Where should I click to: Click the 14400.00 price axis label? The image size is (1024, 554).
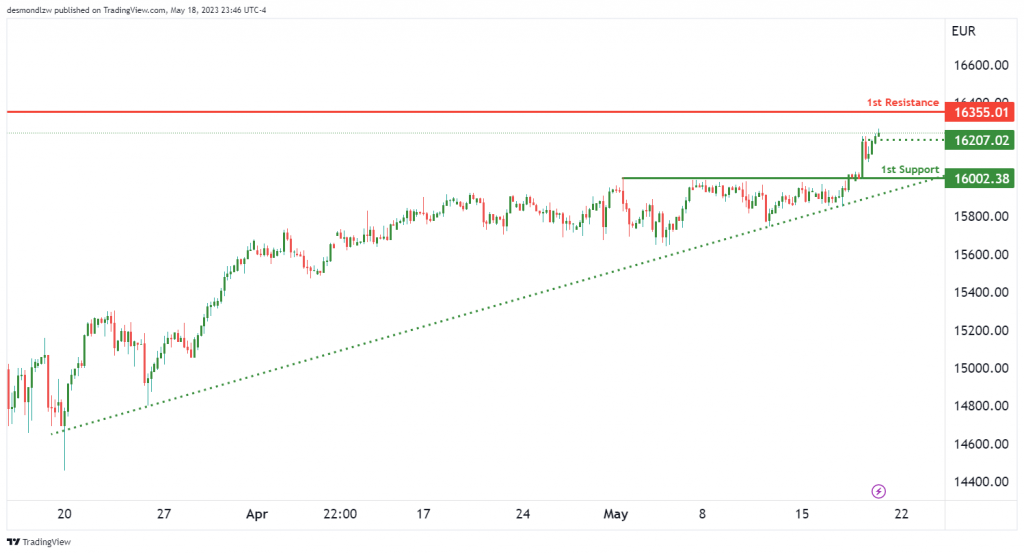coord(981,482)
